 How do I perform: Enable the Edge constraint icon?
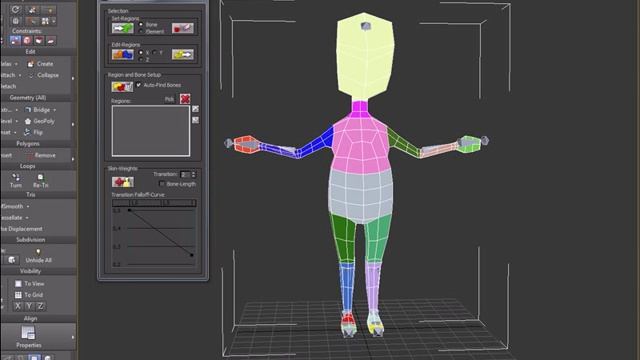(x=27, y=40)
